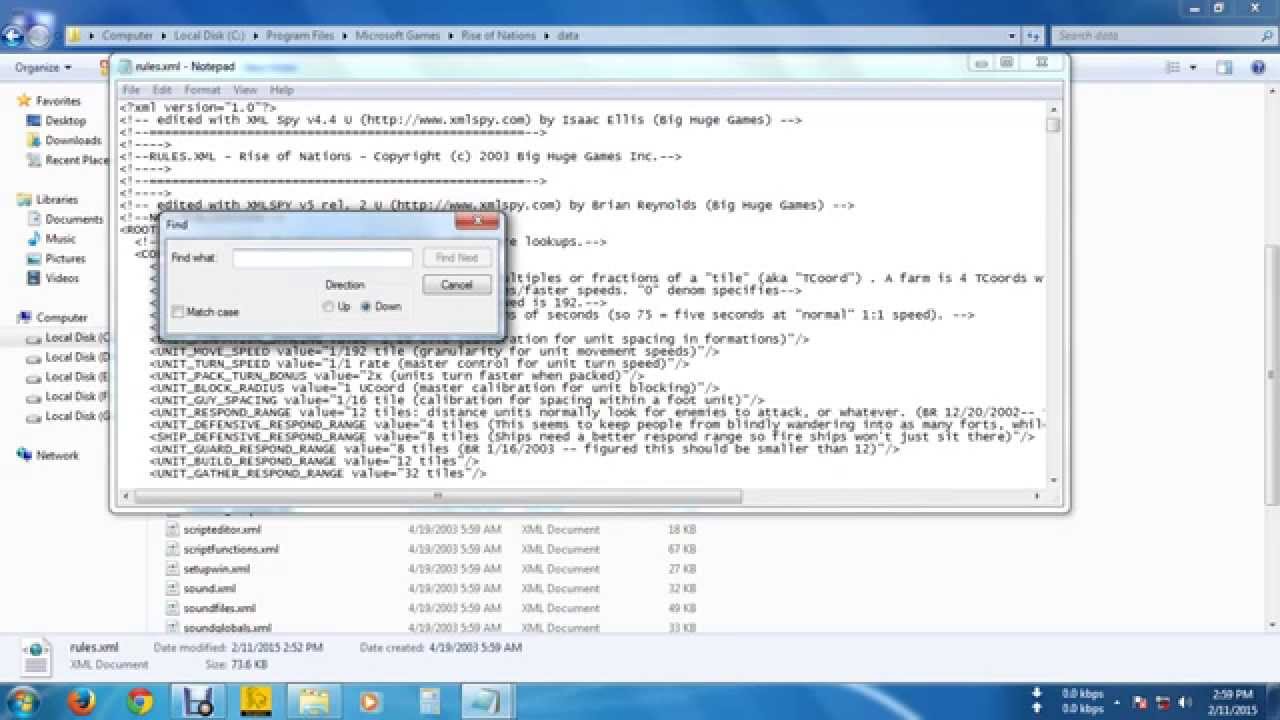Open the taskbar clock showing 2:59 PM
The width and height of the screenshot is (1280, 720).
click(x=1231, y=700)
